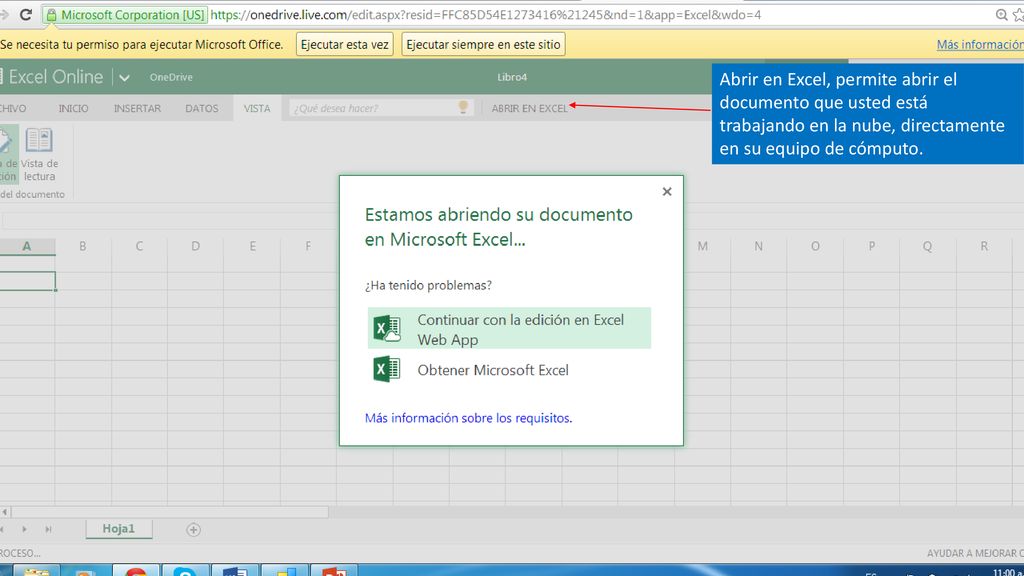Click 'Ejecutar esta vez' button
This screenshot has height=576, width=1024.
pos(345,44)
